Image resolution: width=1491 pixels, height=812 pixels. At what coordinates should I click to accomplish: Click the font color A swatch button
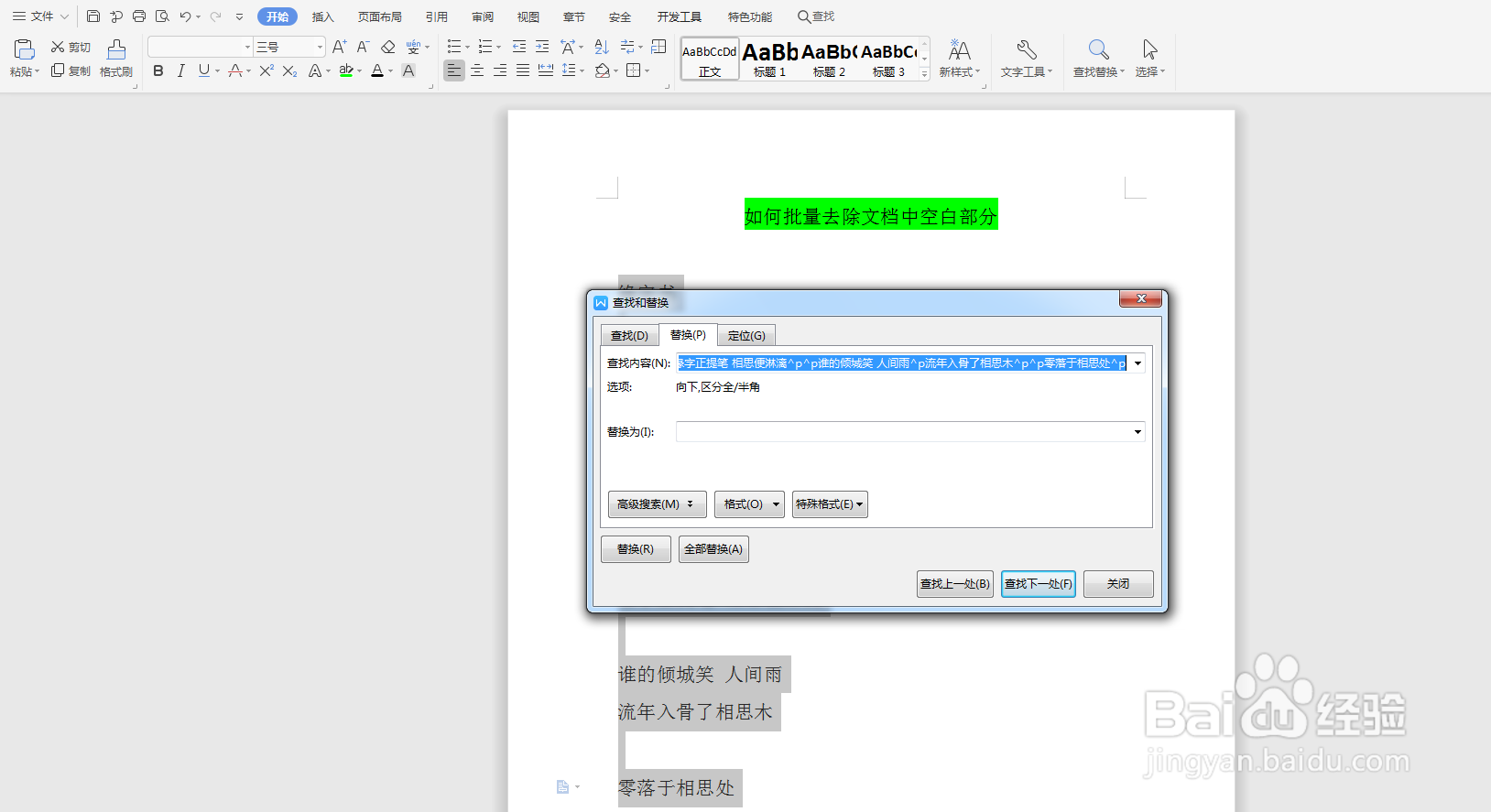click(377, 70)
